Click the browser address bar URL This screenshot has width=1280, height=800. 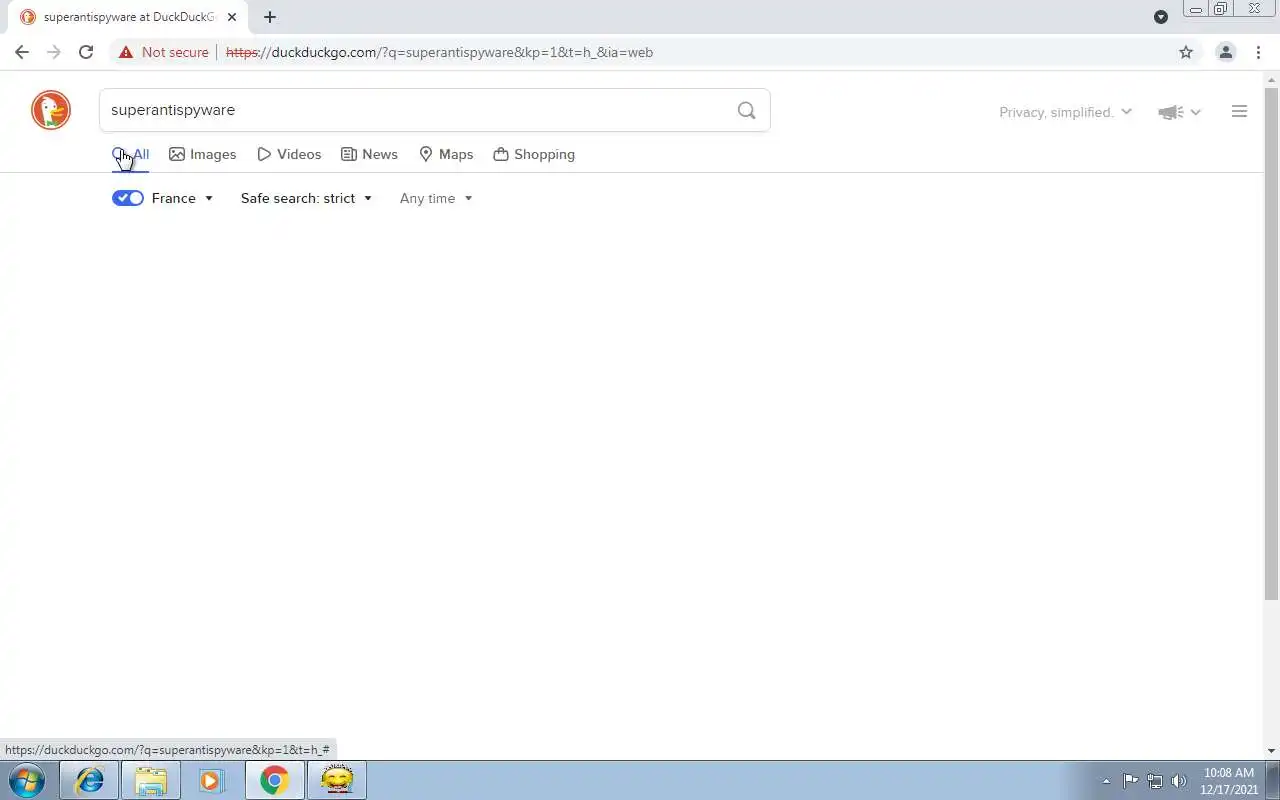439,52
